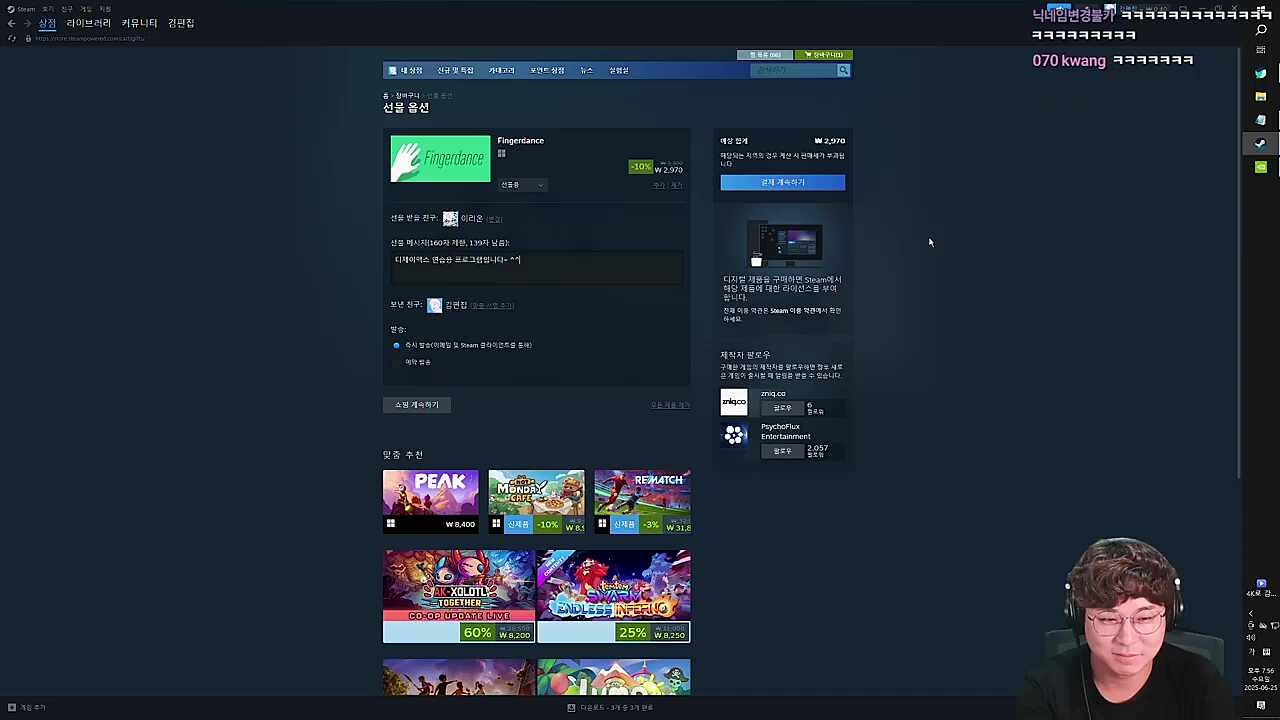The width and height of the screenshot is (1280, 720).
Task: Open the 뉴스 store menu item
Action: (587, 70)
